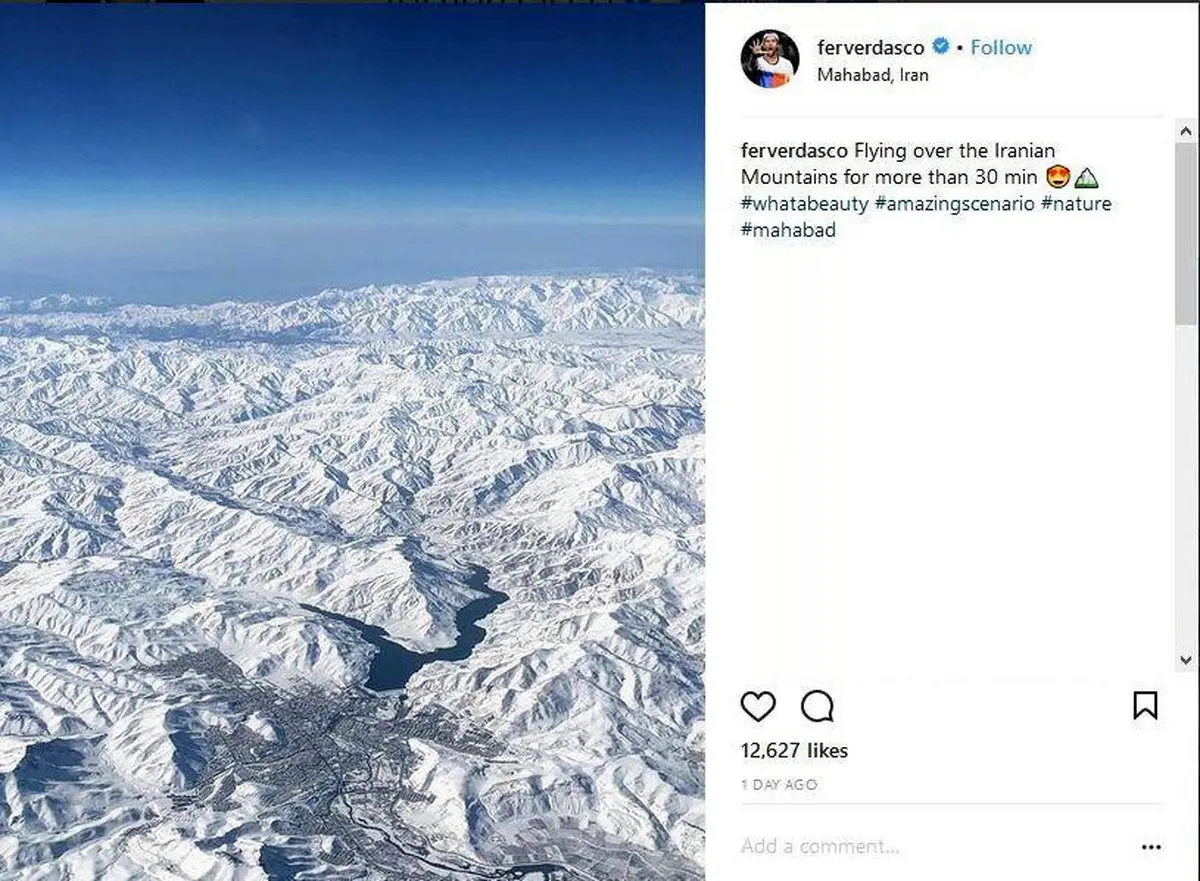See who liked by clicking 12,627 likes
This screenshot has height=881, width=1200.
(x=793, y=750)
